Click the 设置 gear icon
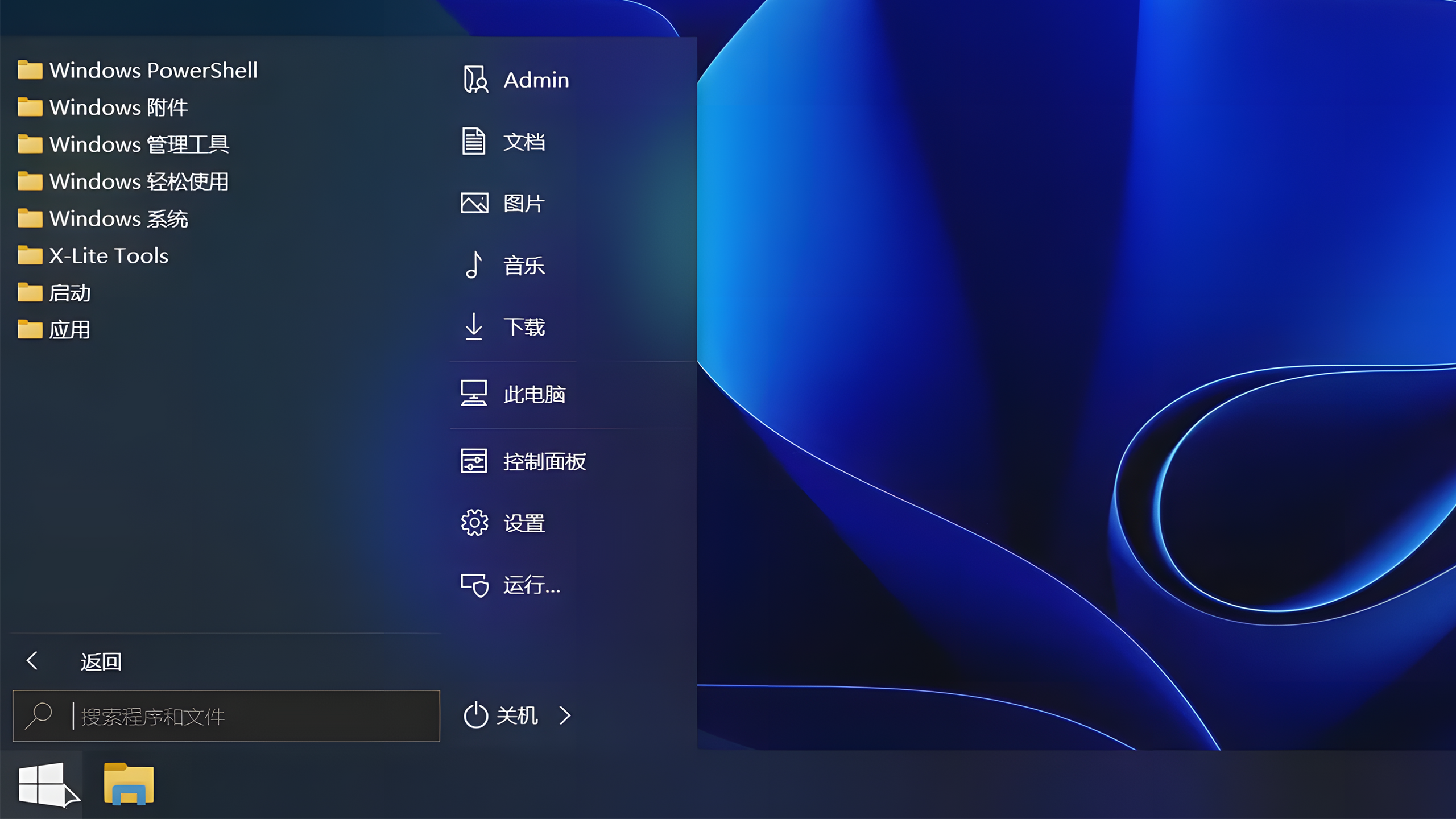The height and width of the screenshot is (819, 1456). click(474, 523)
